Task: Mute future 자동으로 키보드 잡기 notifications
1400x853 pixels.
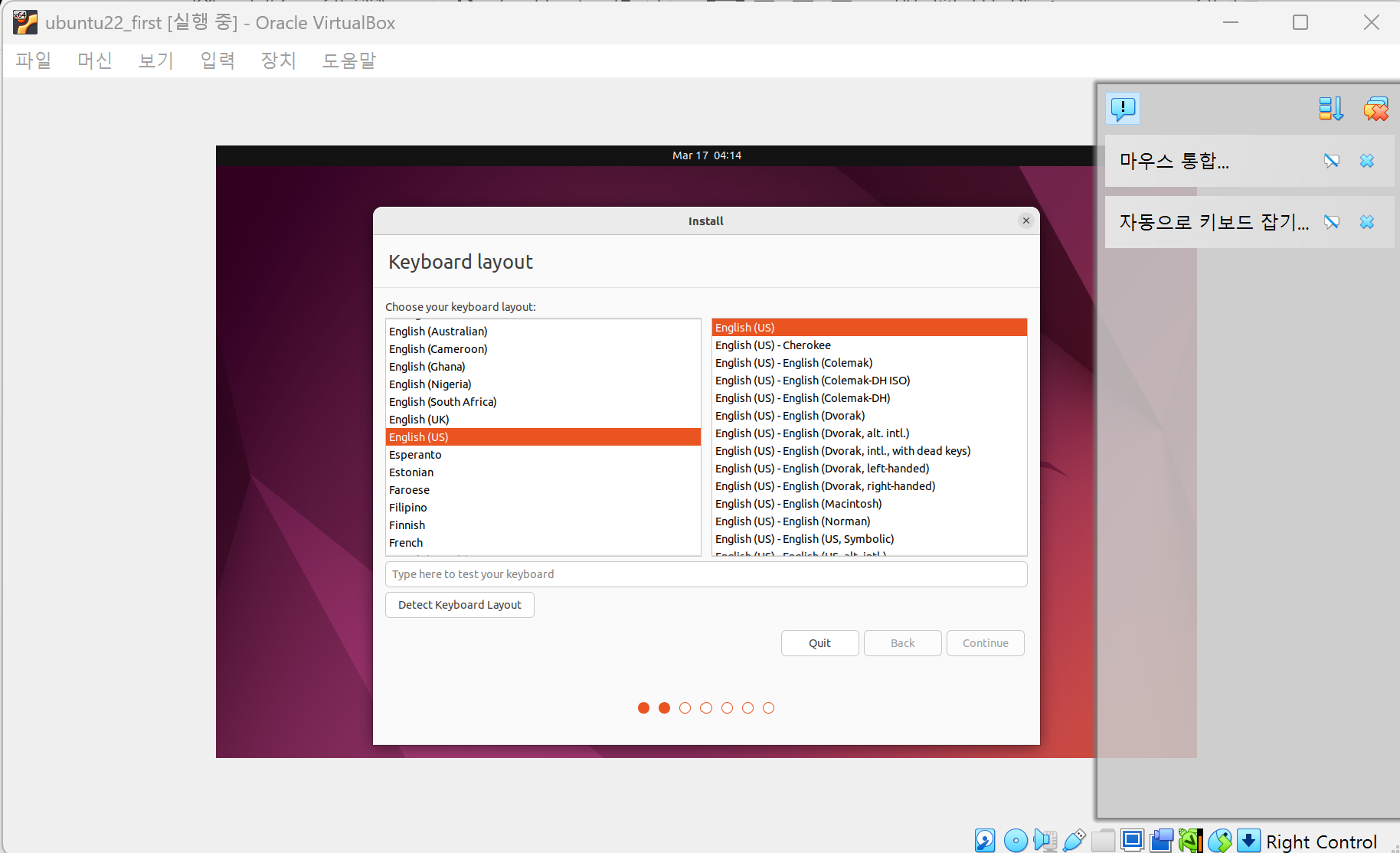Action: click(x=1332, y=222)
